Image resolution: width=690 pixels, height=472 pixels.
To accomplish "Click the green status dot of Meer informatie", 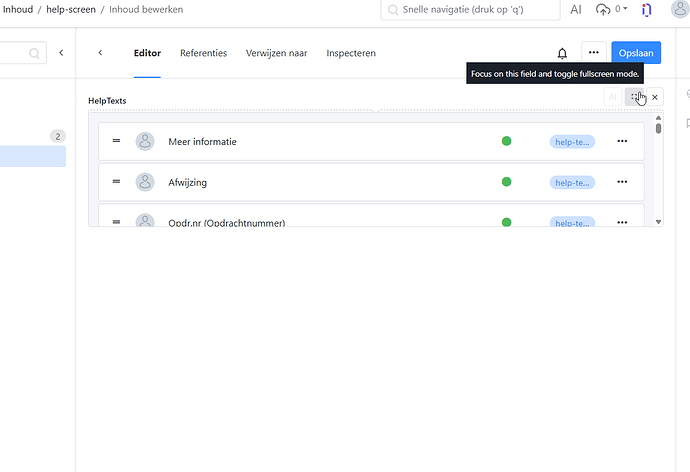I will [506, 142].
